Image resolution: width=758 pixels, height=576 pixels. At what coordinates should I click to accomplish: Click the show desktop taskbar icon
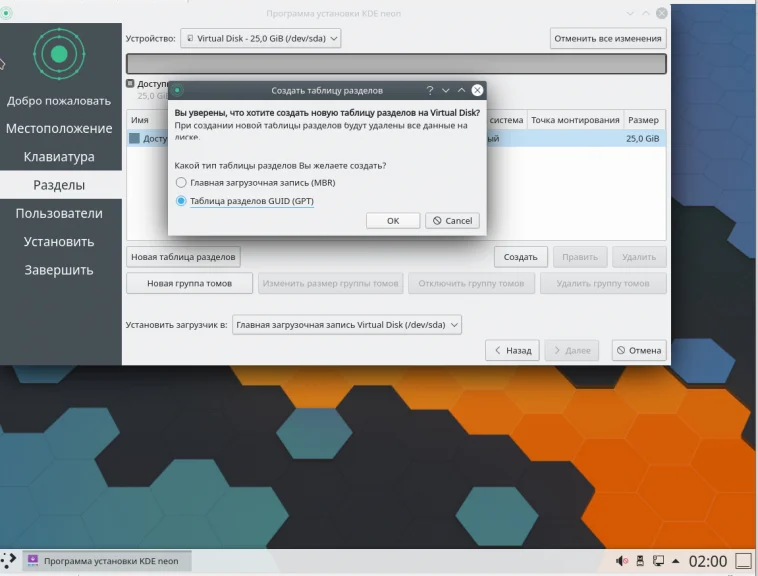pos(743,561)
